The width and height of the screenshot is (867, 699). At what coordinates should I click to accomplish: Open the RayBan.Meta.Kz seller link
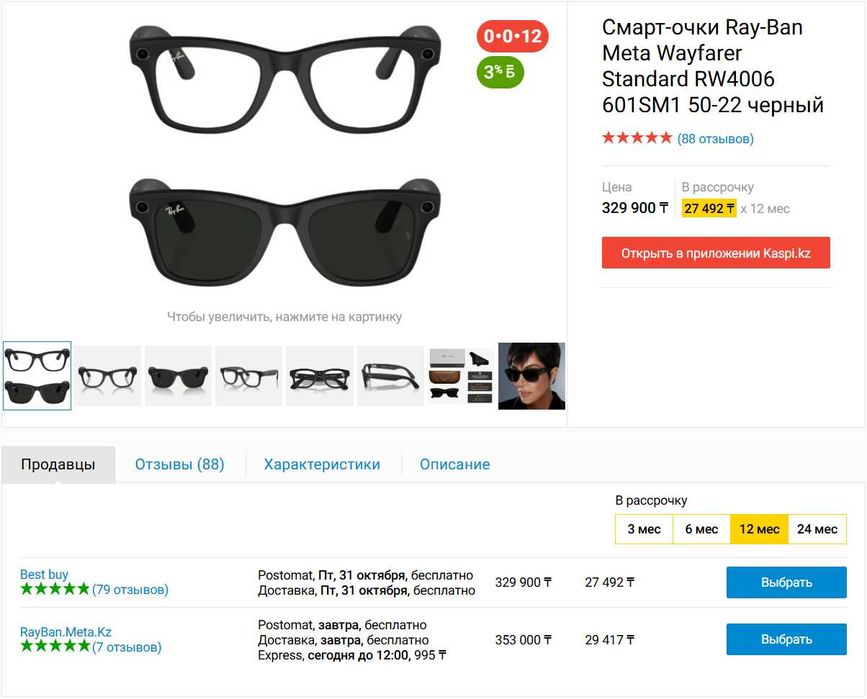[66, 632]
